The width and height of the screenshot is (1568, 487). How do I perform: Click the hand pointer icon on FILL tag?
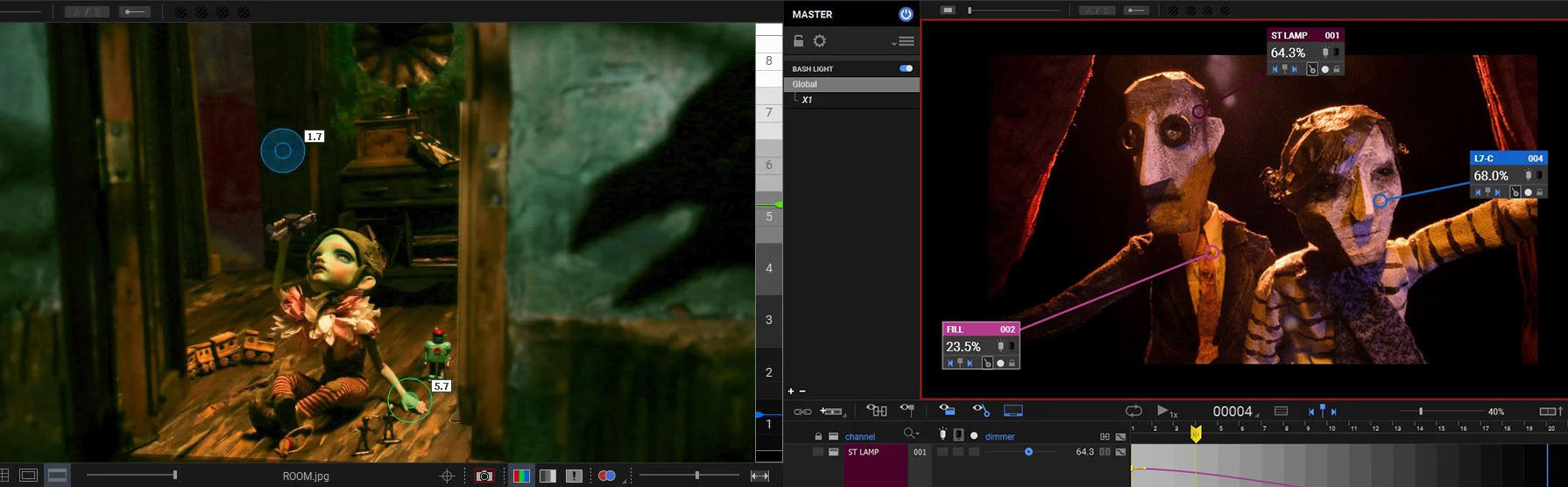(x=987, y=363)
